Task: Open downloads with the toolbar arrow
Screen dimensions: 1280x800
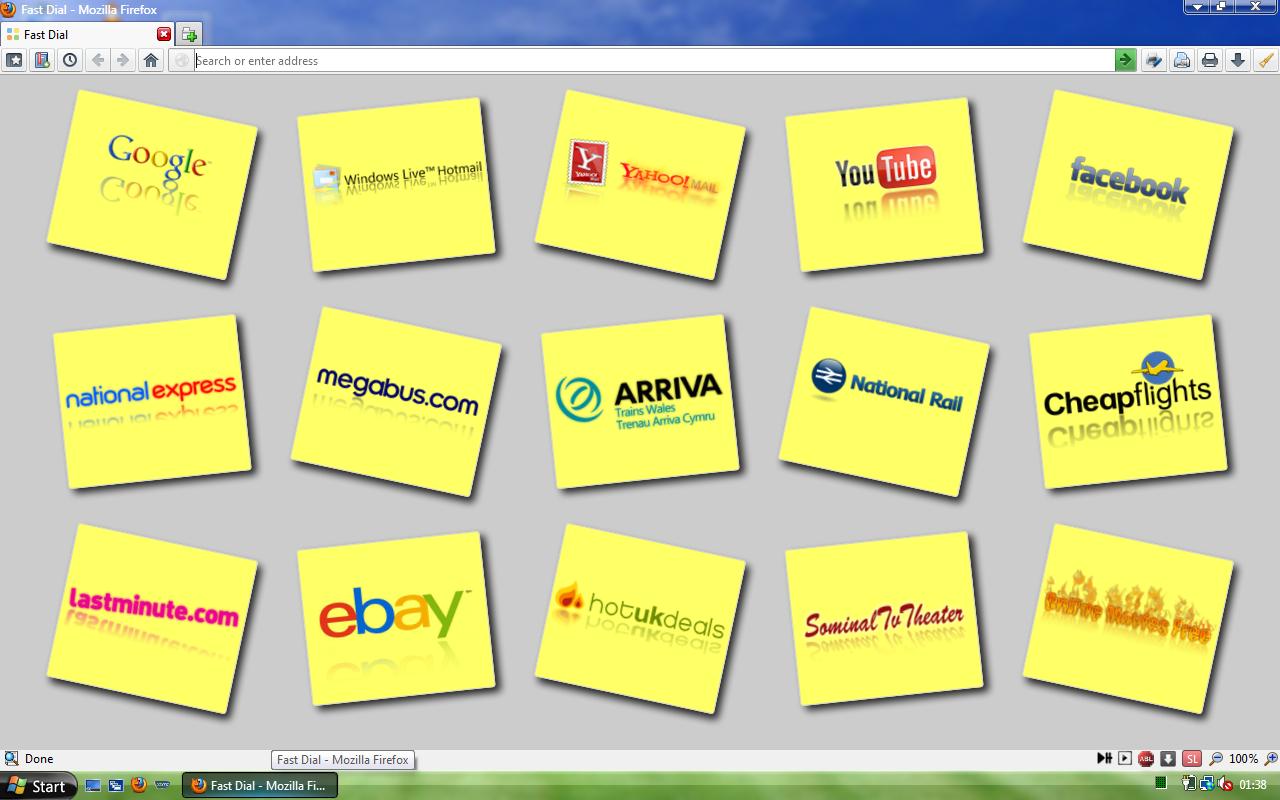Action: pos(1238,60)
